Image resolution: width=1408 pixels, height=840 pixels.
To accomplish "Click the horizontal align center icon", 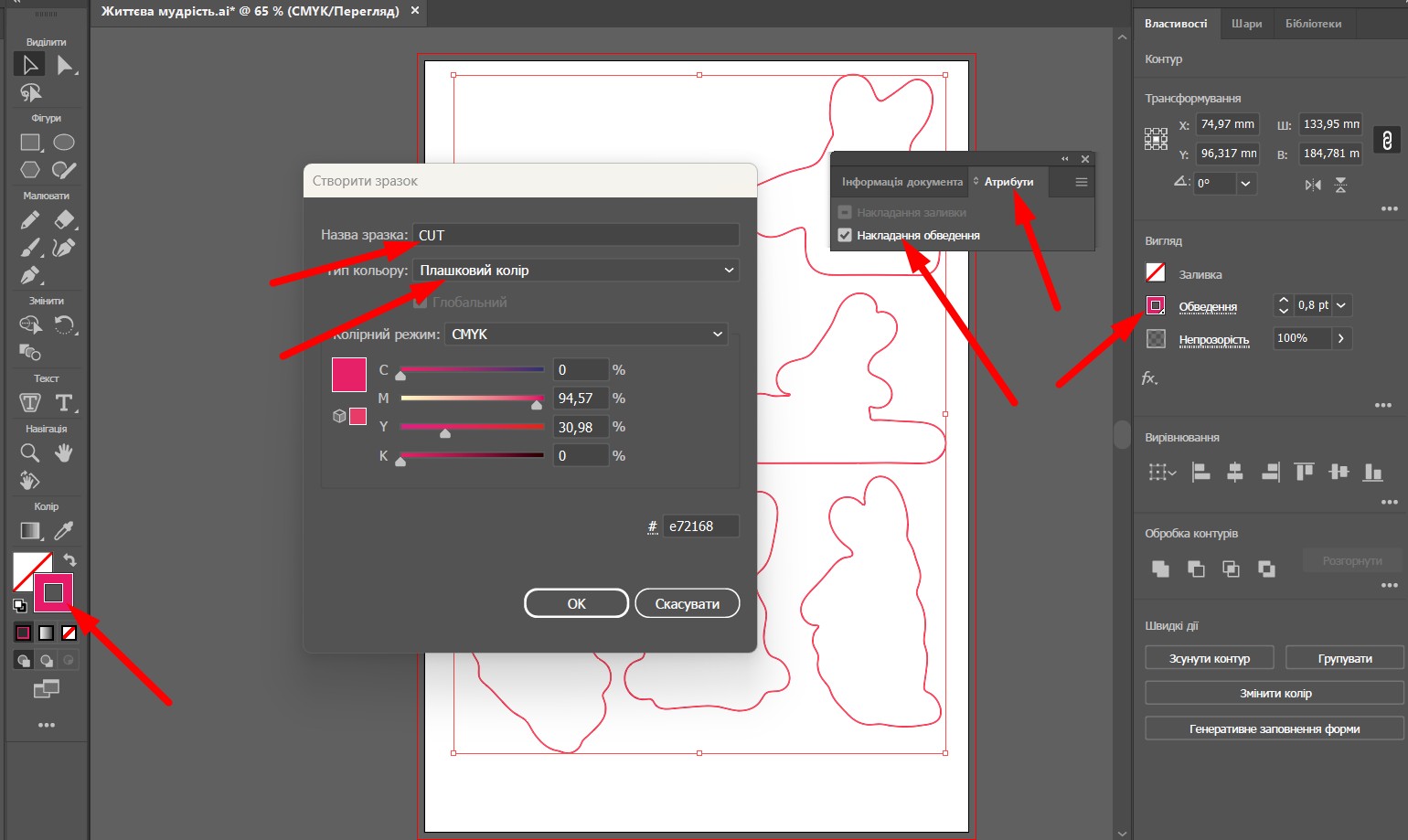I will click(x=1234, y=472).
